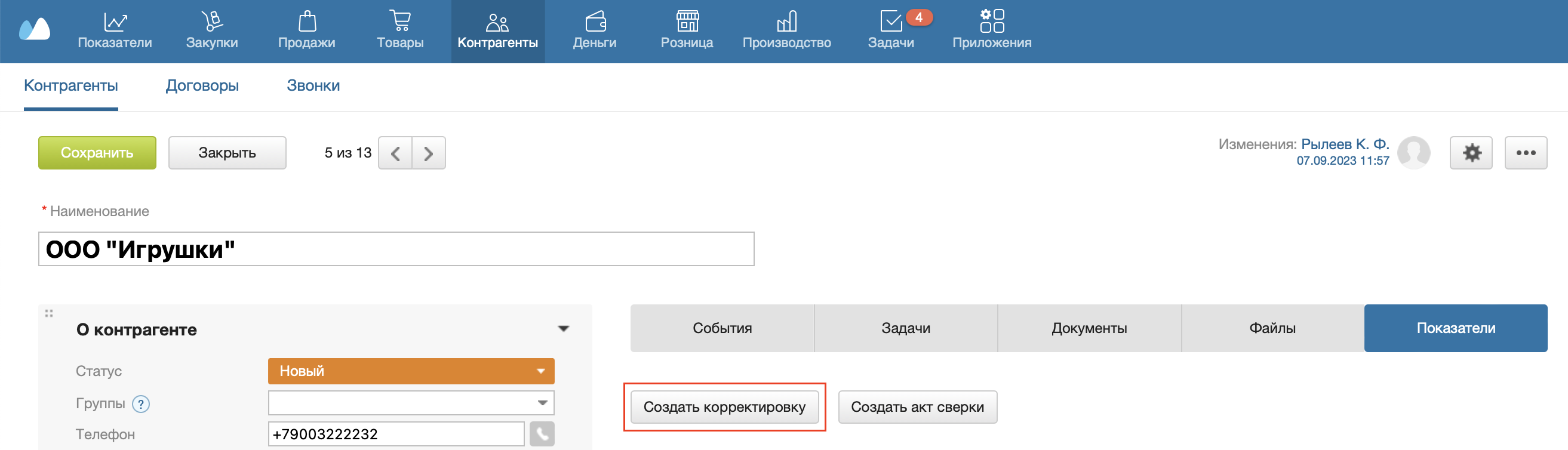Open the Контрагенты top menu section
This screenshot has height=450, width=1568.
[x=497, y=31]
